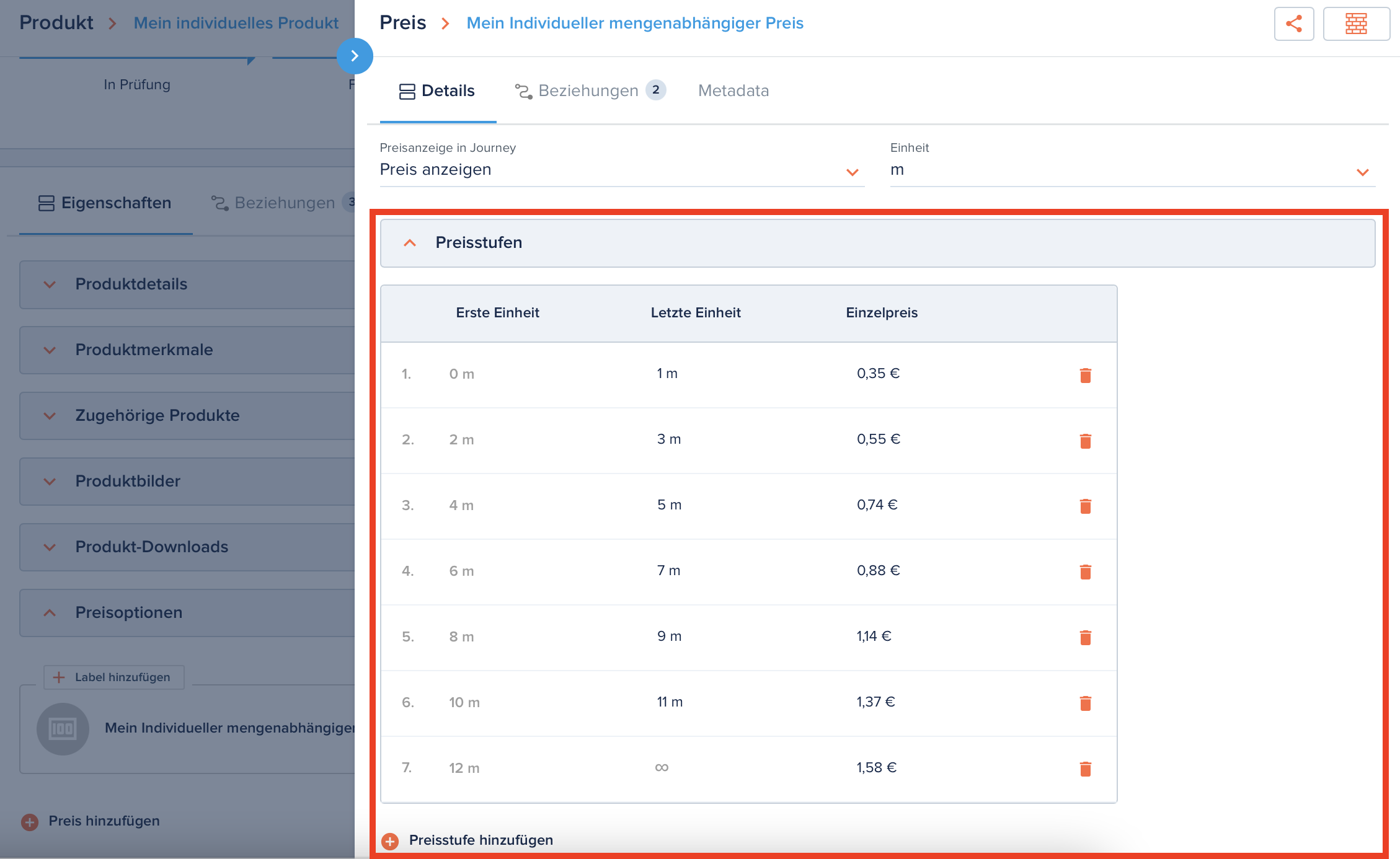1400x859 pixels.
Task: Edit Letzte Einheit value 3 m
Action: click(669, 439)
